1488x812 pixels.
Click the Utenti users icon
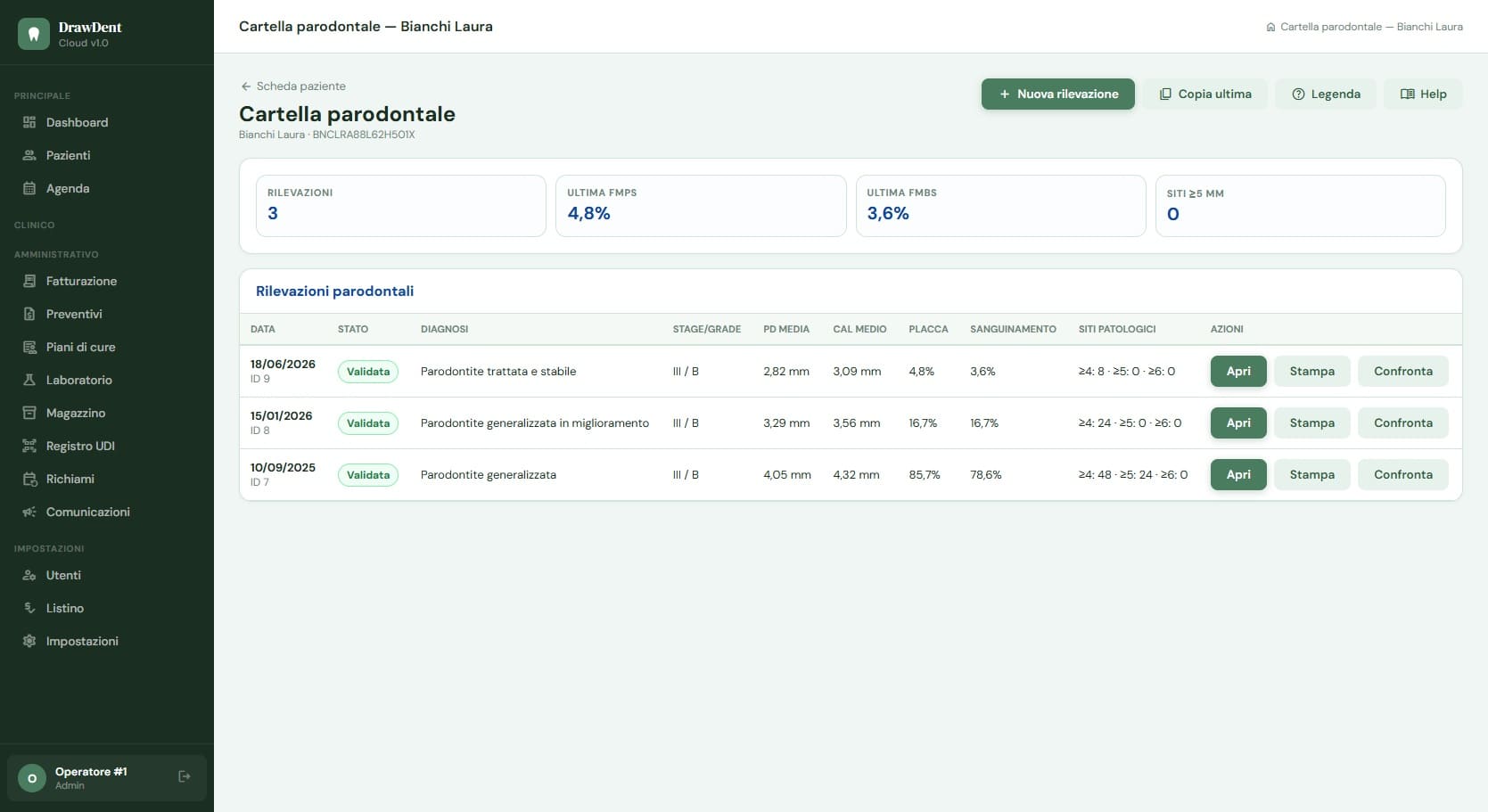coord(29,575)
